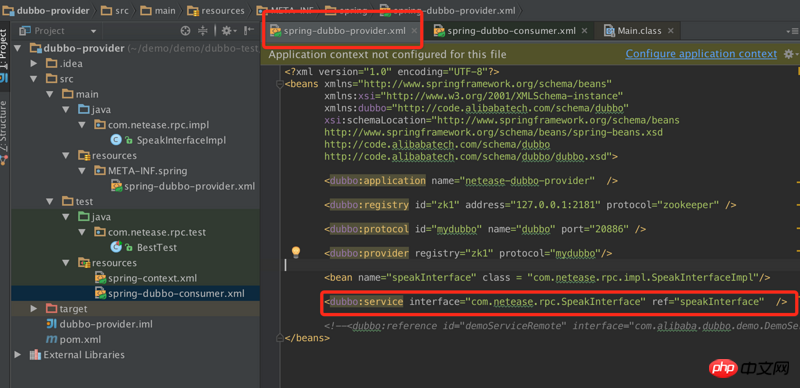
Task: Click the Main.class tab file icon
Action: click(609, 31)
